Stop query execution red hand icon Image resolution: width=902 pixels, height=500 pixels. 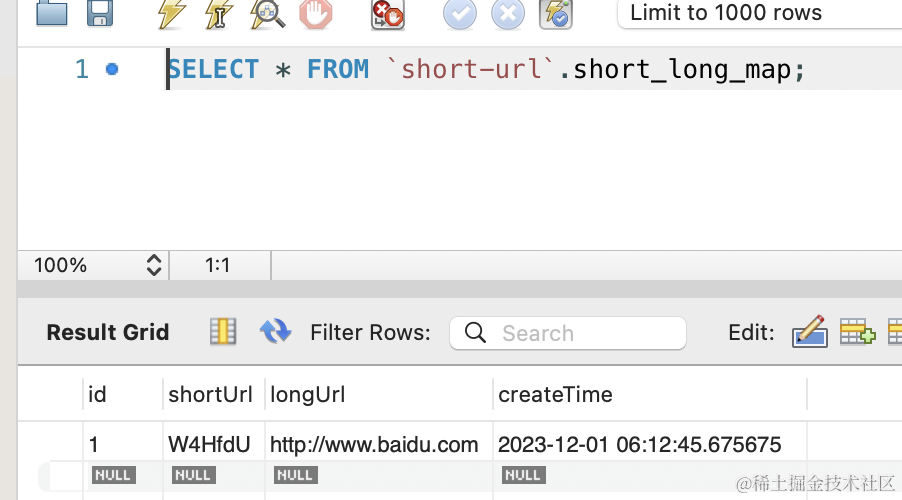[x=316, y=14]
